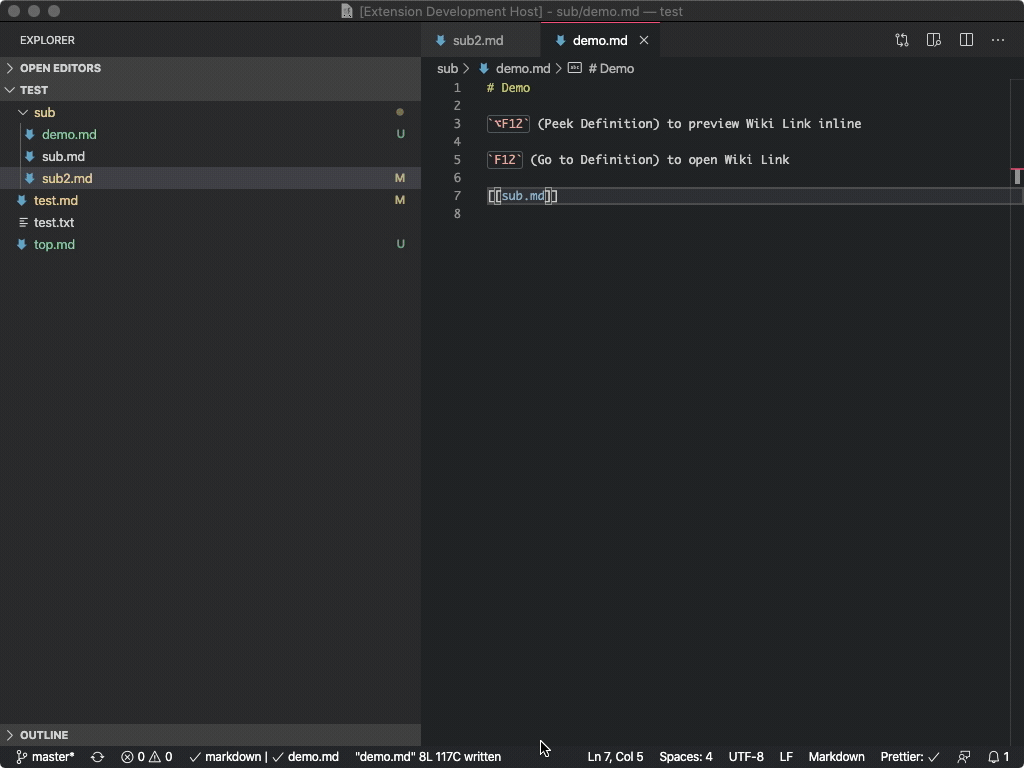Click the demo.md modified tab dot
Screen dimensions: 1024x768
(x=643, y=40)
